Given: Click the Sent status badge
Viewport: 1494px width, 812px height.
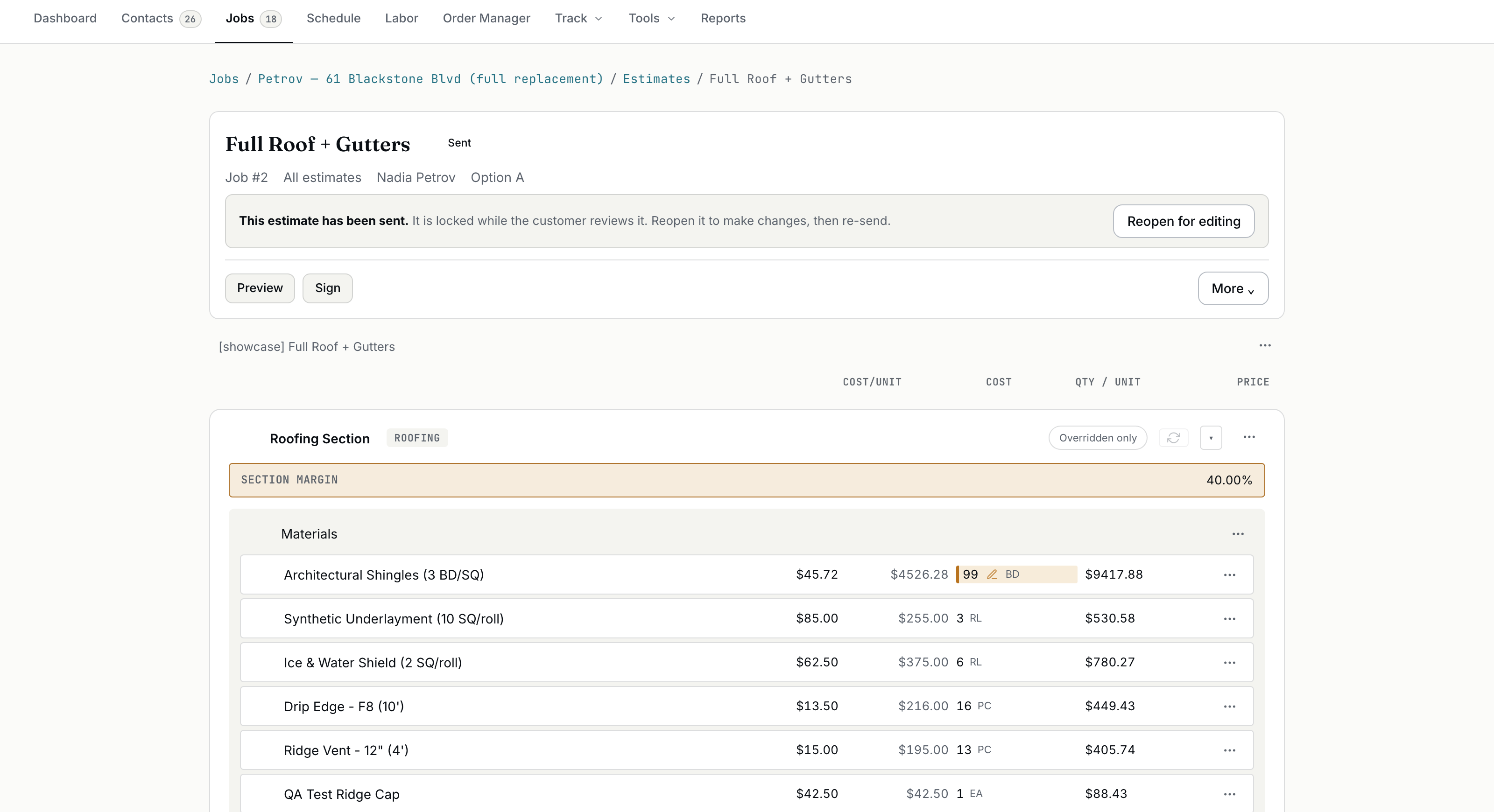Looking at the screenshot, I should (459, 143).
